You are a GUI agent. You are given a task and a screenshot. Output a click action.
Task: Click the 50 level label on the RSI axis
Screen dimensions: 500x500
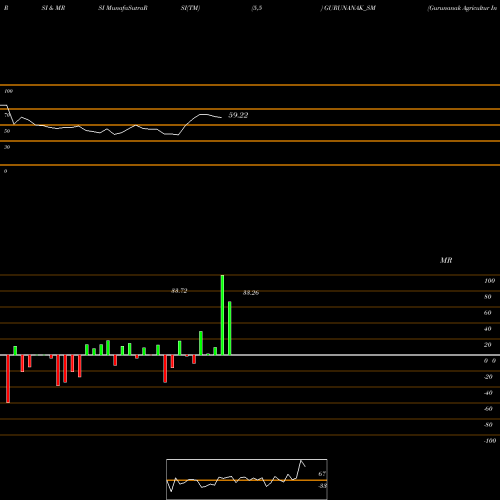pyautogui.click(x=7, y=131)
